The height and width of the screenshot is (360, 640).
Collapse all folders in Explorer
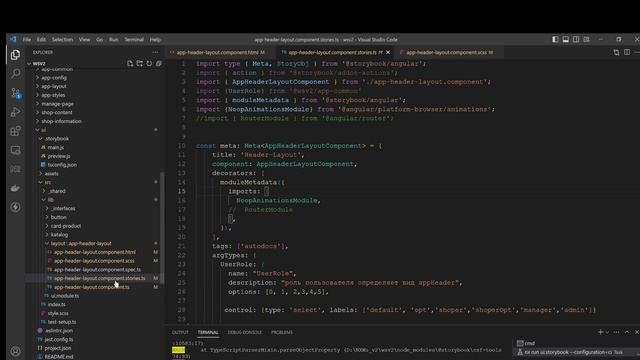pyautogui.click(x=158, y=63)
